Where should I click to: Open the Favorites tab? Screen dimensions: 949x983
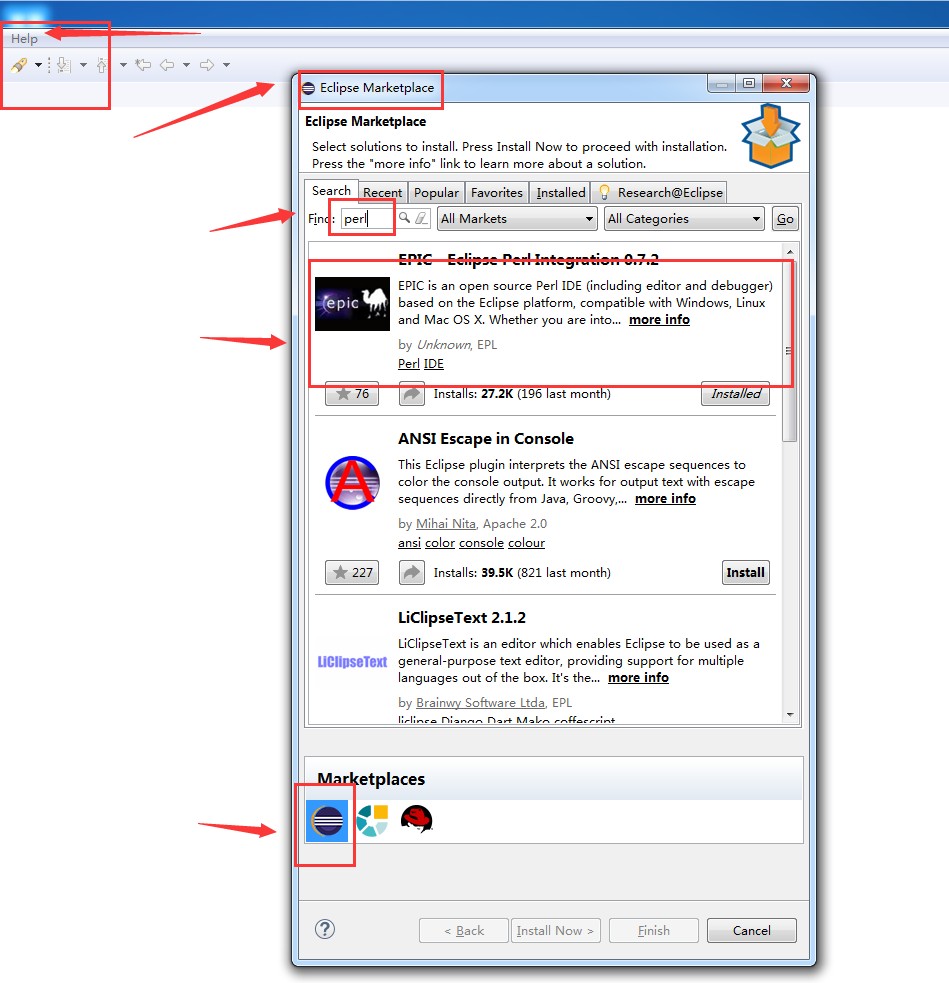point(496,192)
